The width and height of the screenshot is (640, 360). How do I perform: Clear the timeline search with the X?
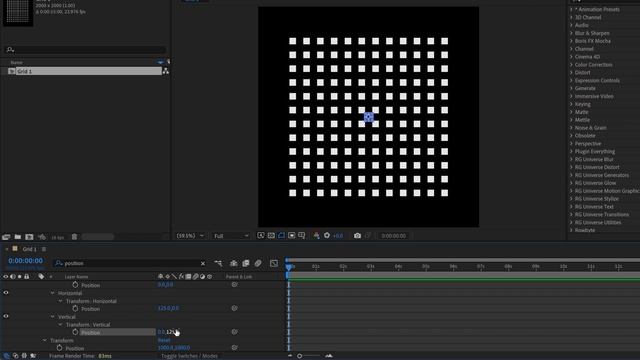click(x=203, y=264)
